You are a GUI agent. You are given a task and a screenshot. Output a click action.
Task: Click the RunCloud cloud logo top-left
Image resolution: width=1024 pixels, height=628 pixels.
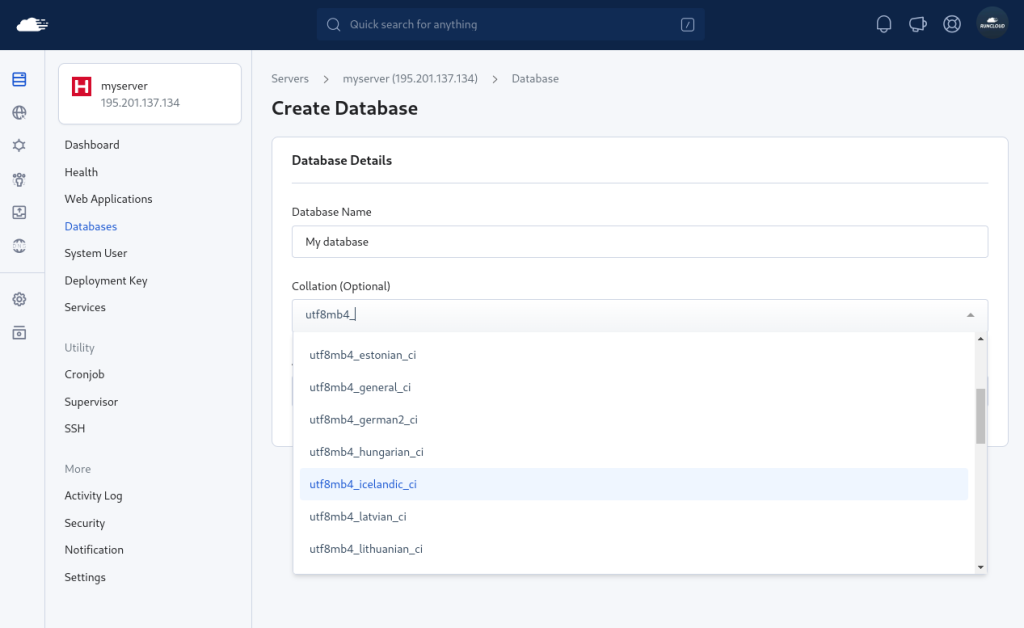(30, 22)
